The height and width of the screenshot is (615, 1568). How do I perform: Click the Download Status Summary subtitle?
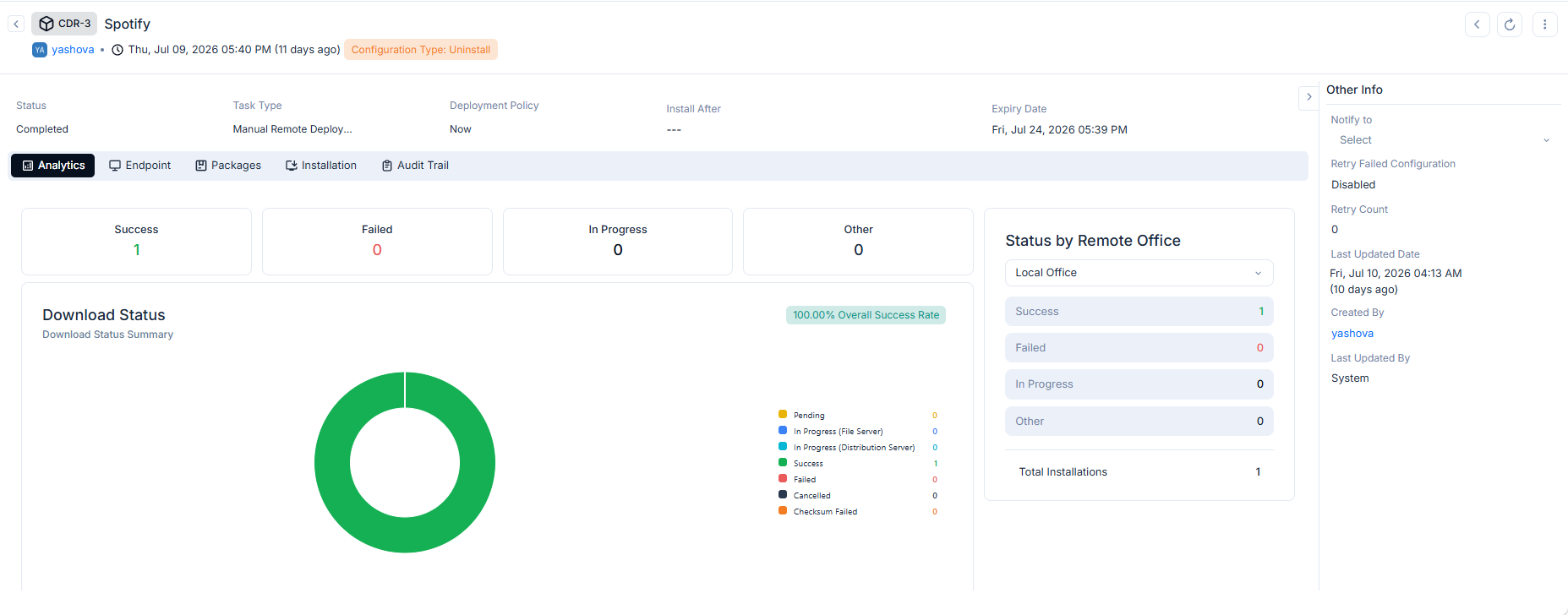tap(108, 335)
